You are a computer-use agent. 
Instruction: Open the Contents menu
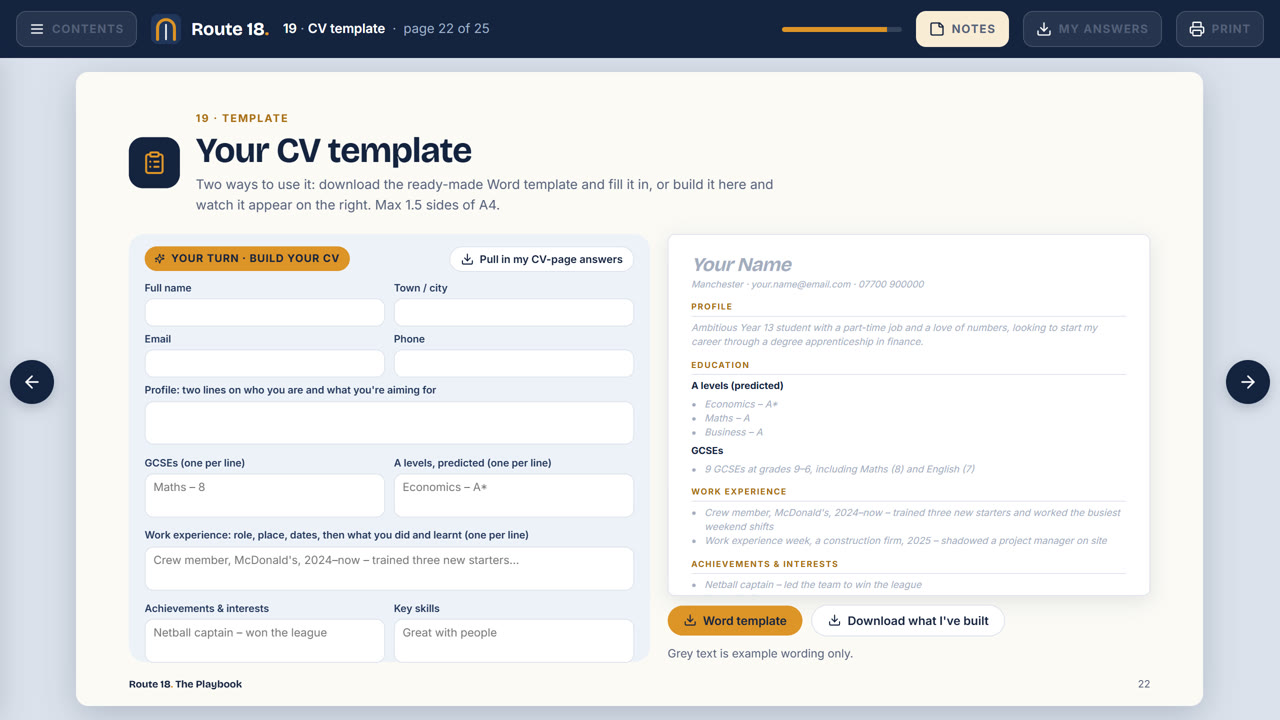pyautogui.click(x=76, y=29)
